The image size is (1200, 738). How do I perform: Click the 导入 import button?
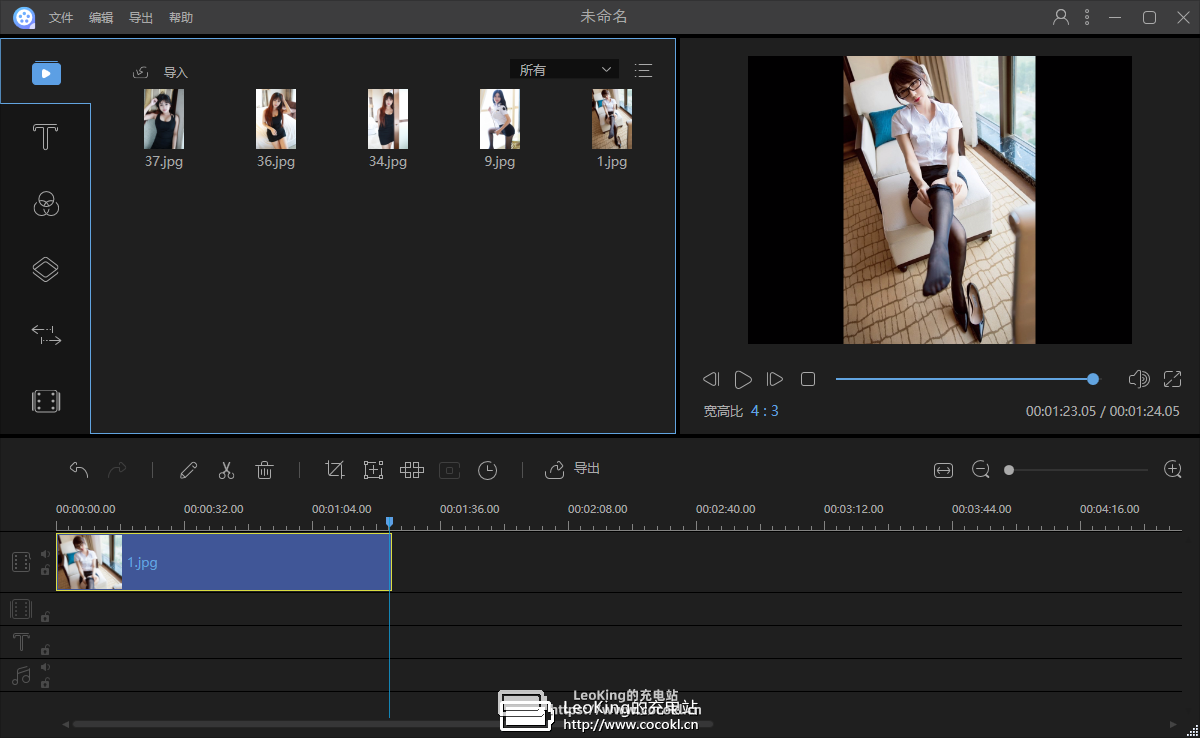[161, 72]
